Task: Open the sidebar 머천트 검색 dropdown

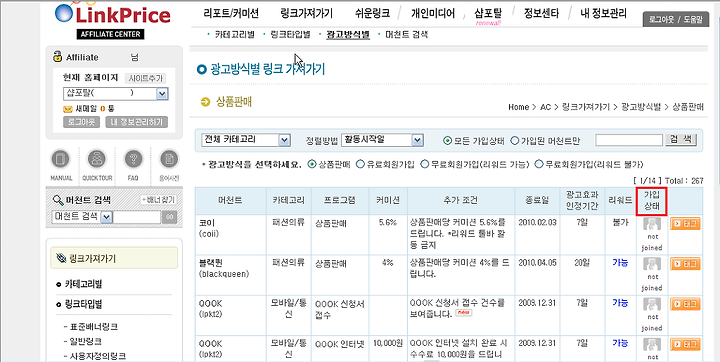Action: coord(83,217)
